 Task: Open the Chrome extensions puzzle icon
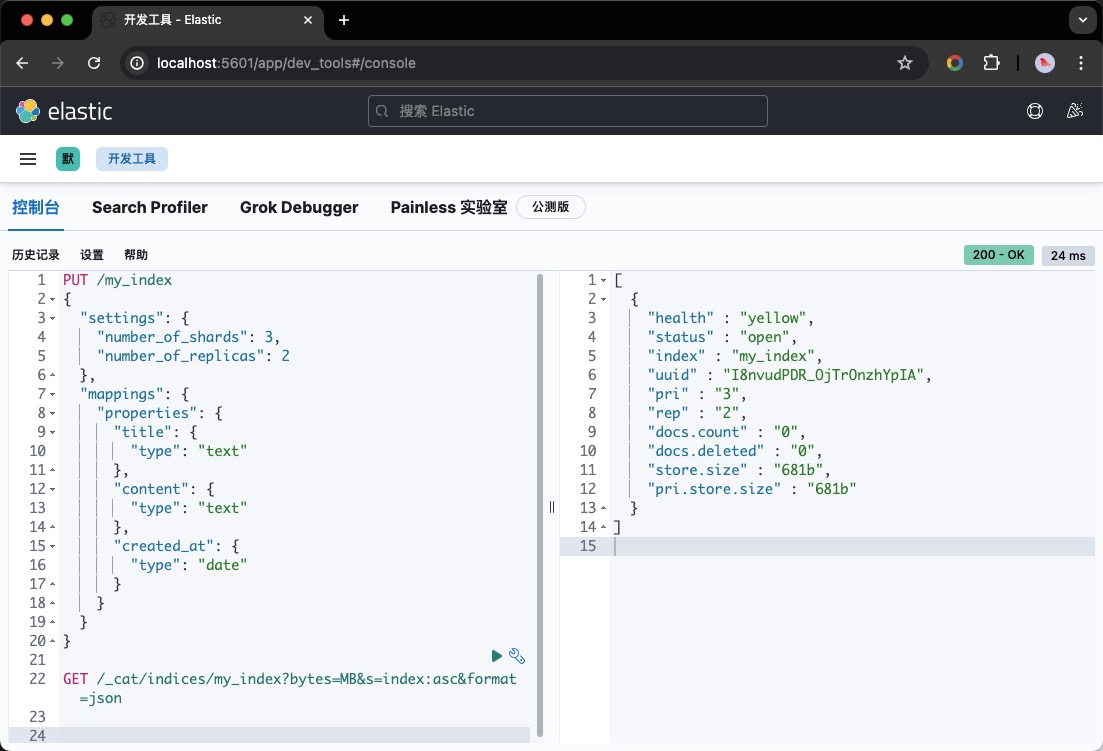pyautogui.click(x=991, y=63)
